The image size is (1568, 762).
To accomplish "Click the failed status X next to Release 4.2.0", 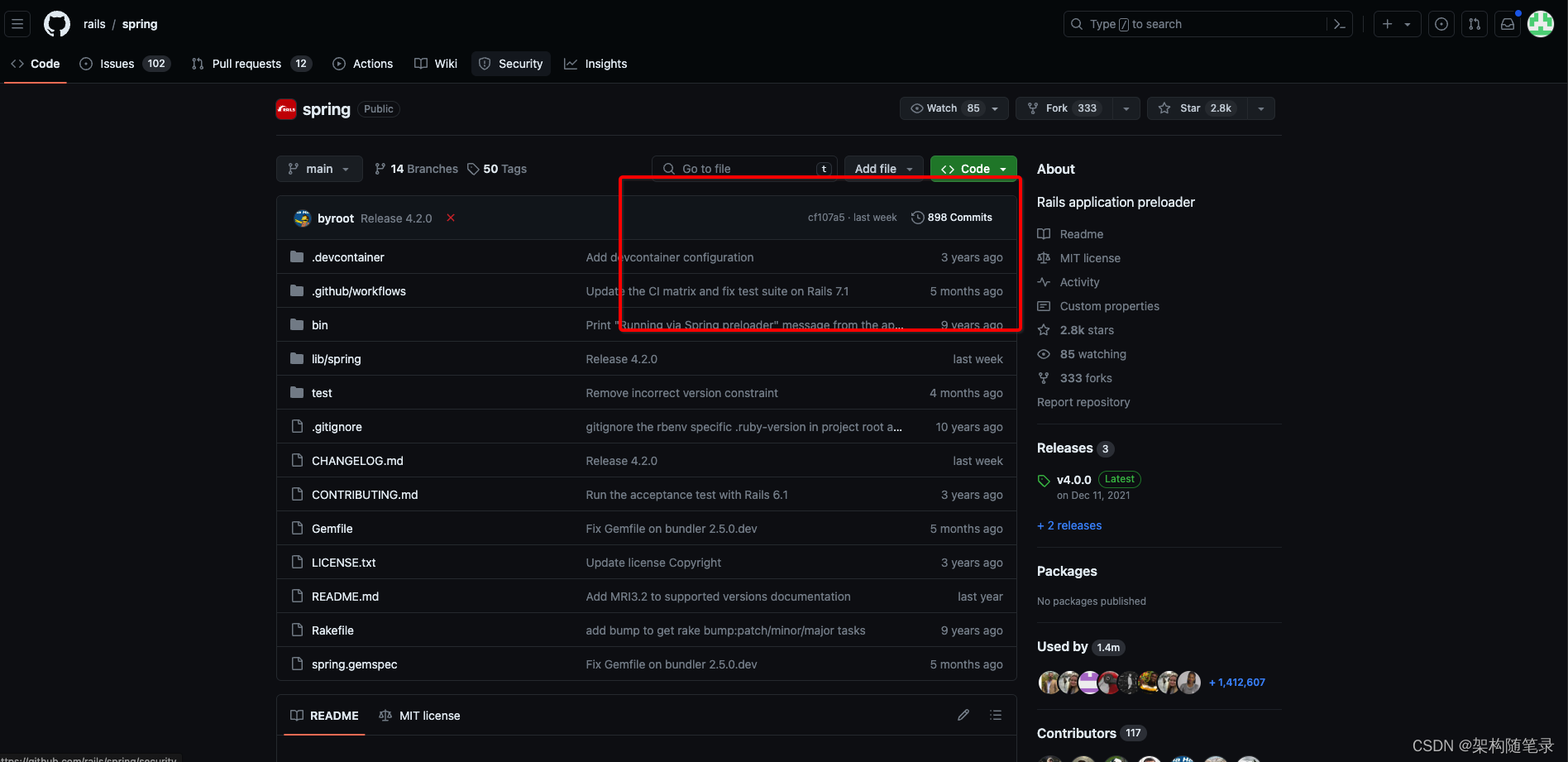I will pos(451,218).
